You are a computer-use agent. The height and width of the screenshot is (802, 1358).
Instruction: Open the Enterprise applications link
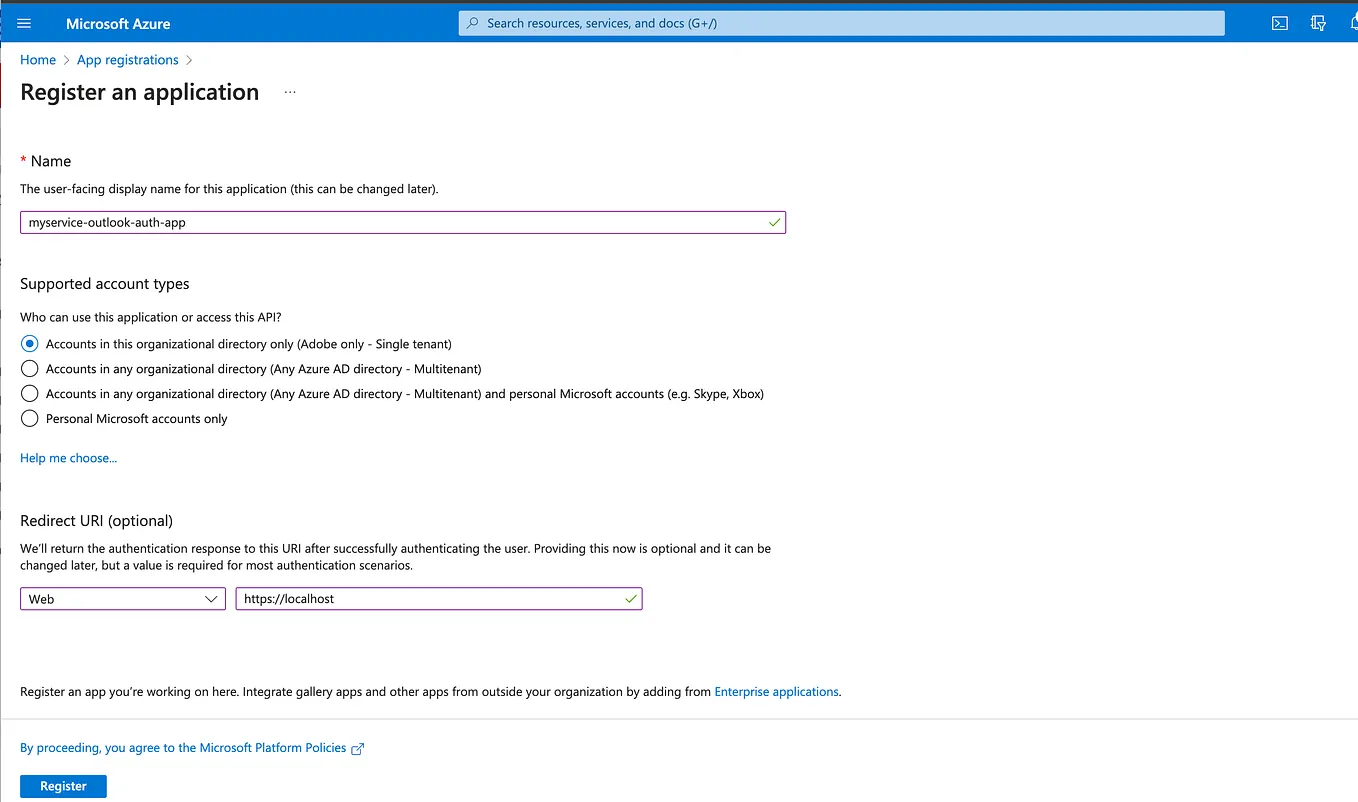776,691
